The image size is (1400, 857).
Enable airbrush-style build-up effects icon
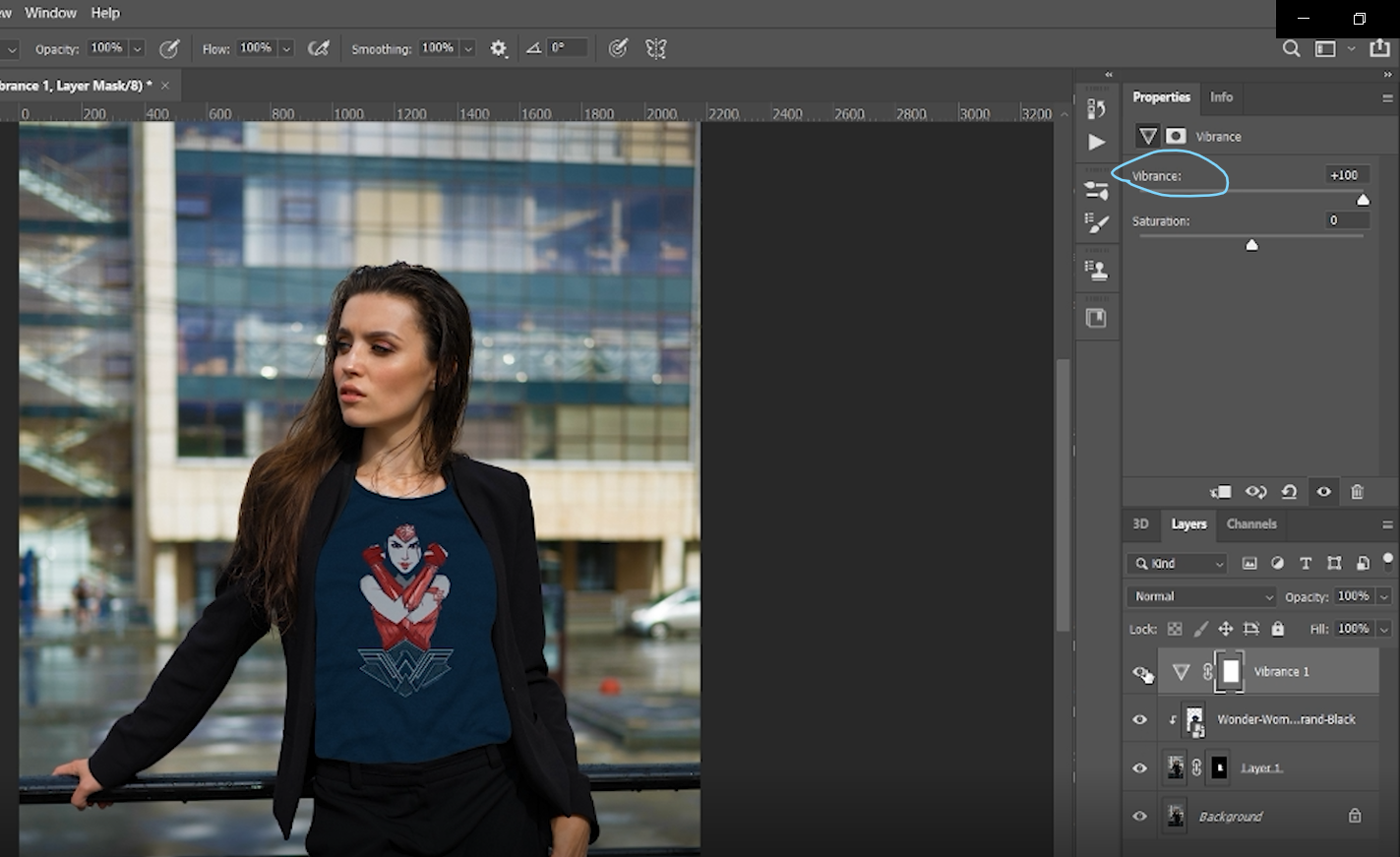[318, 48]
